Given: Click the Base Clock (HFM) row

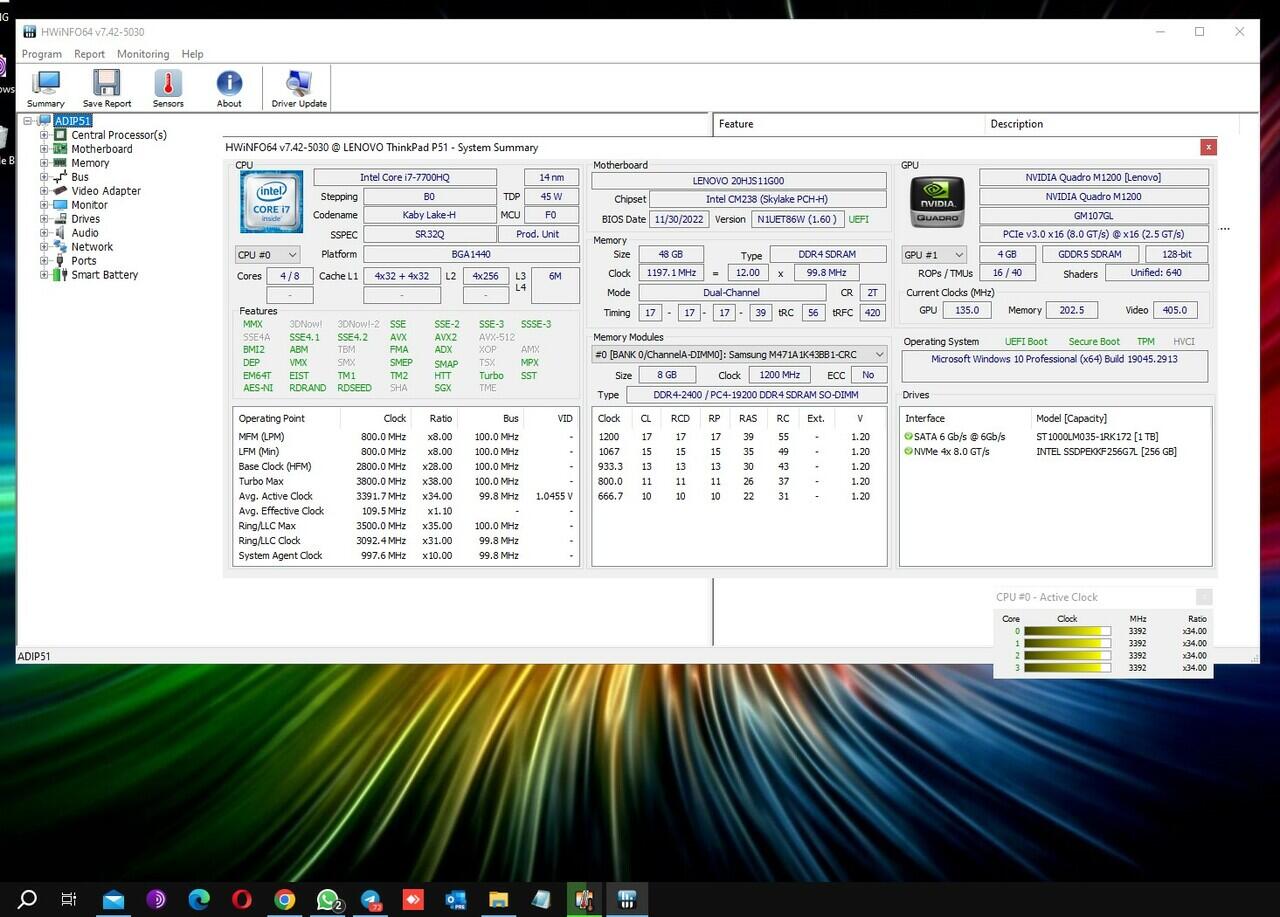Looking at the screenshot, I should pos(406,466).
